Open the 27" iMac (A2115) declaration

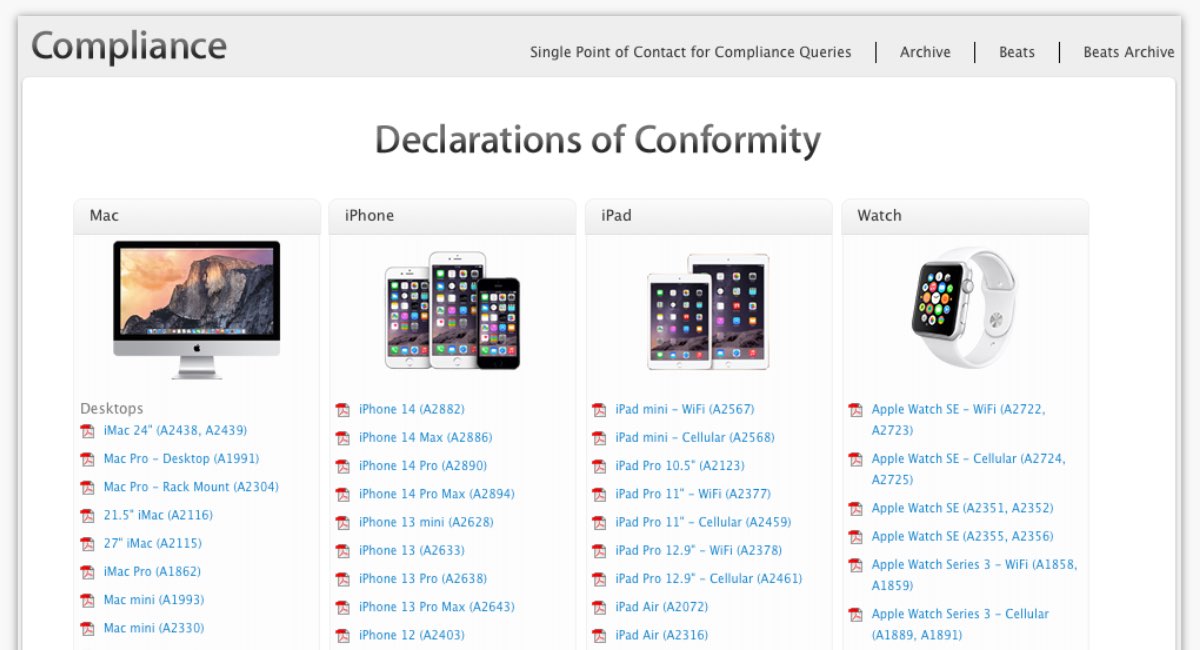pyautogui.click(x=152, y=544)
